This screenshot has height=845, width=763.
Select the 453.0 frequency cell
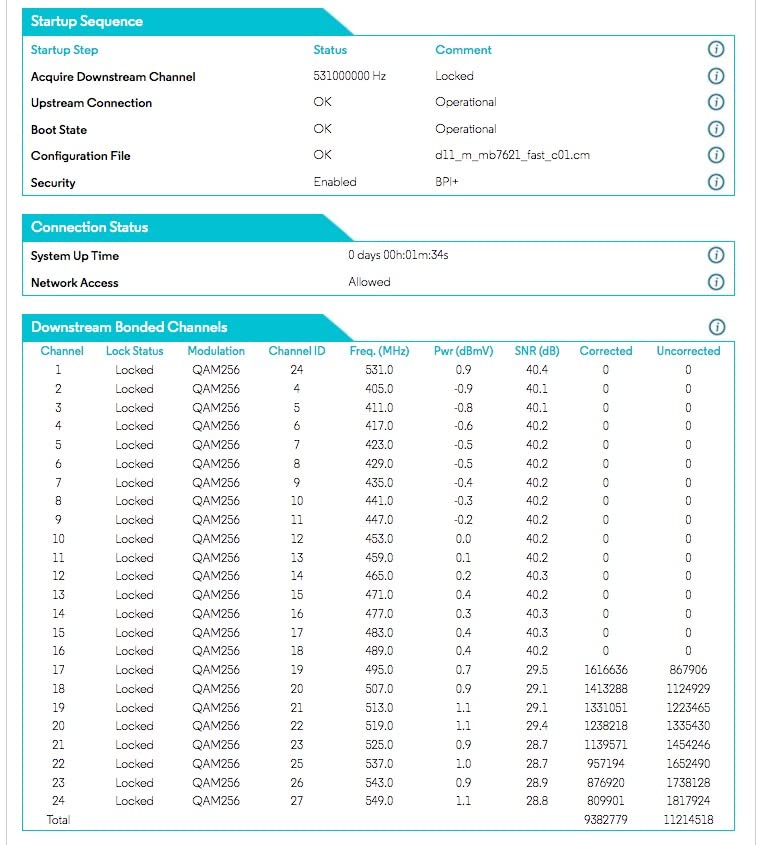379,538
